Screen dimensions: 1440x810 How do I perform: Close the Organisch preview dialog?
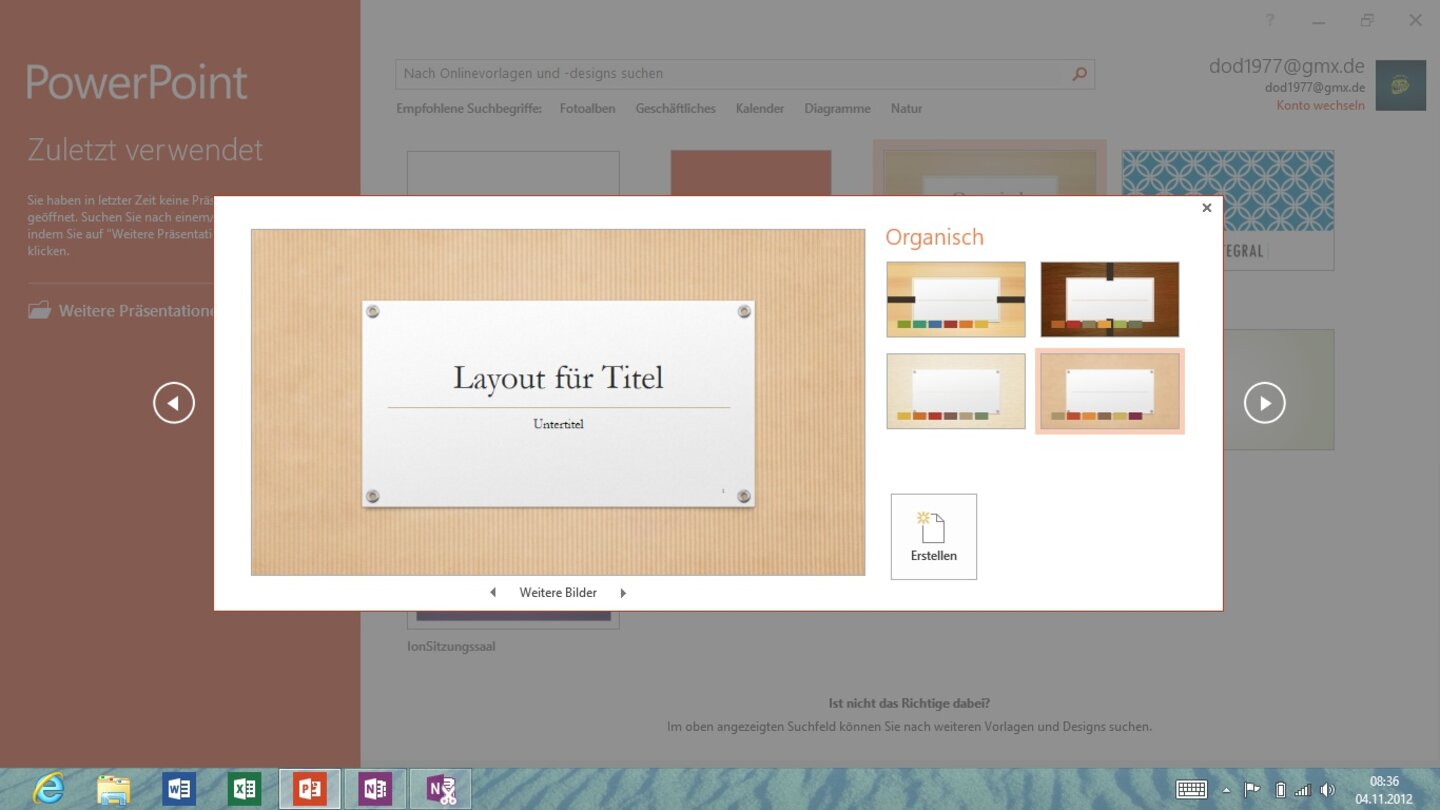1206,208
